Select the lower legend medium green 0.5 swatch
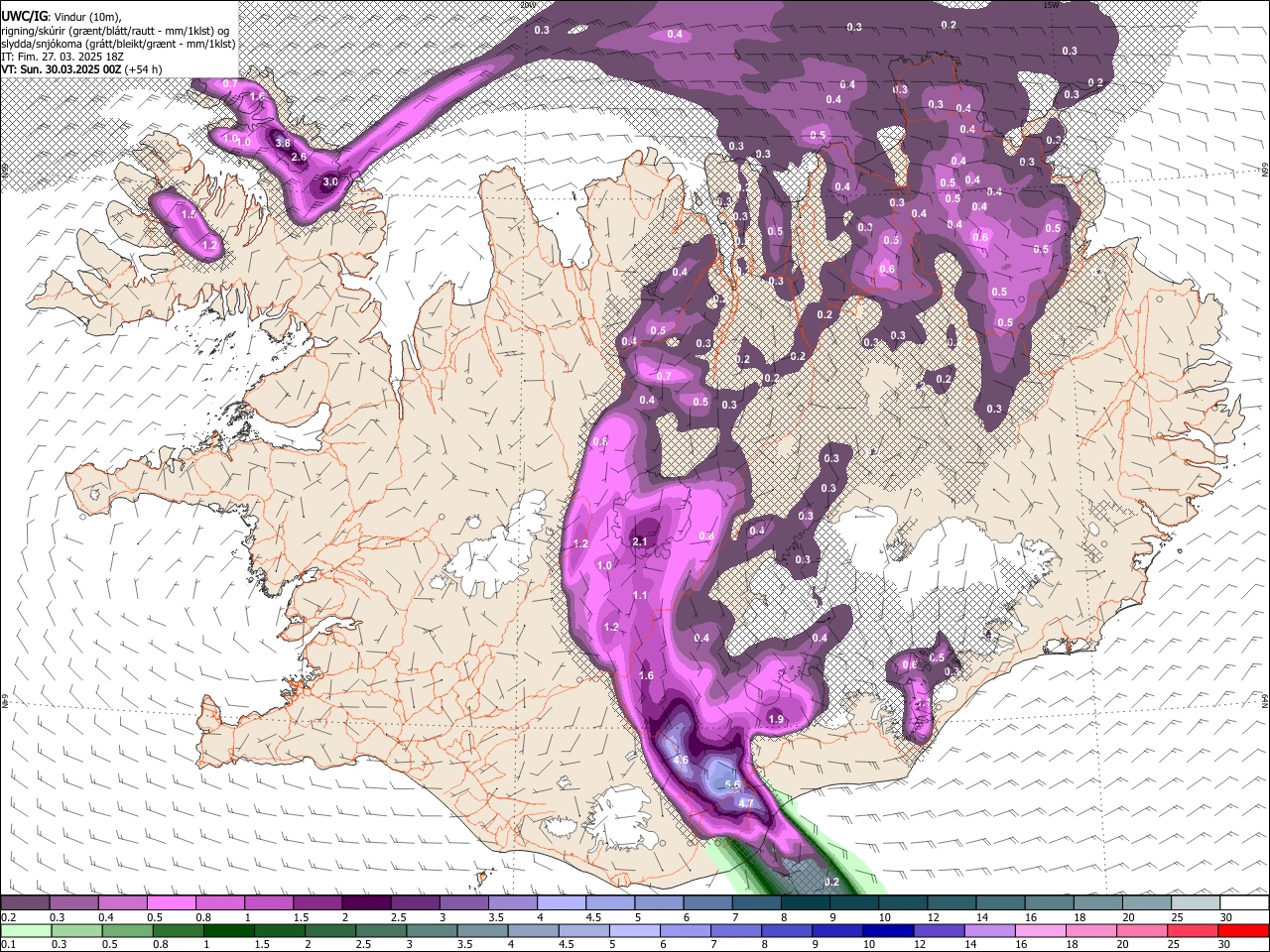Viewport: 1270px width, 952px height. pos(127,930)
